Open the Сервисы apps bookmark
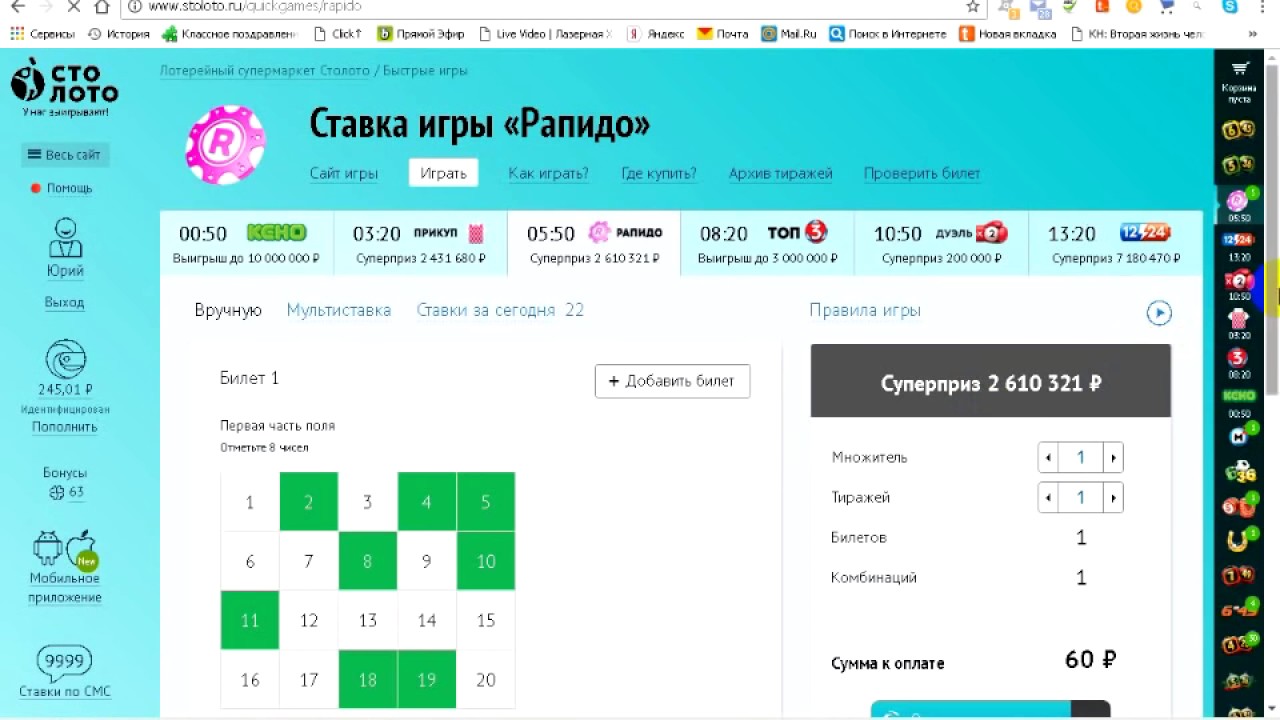This screenshot has width=1280, height=720. click(42, 34)
